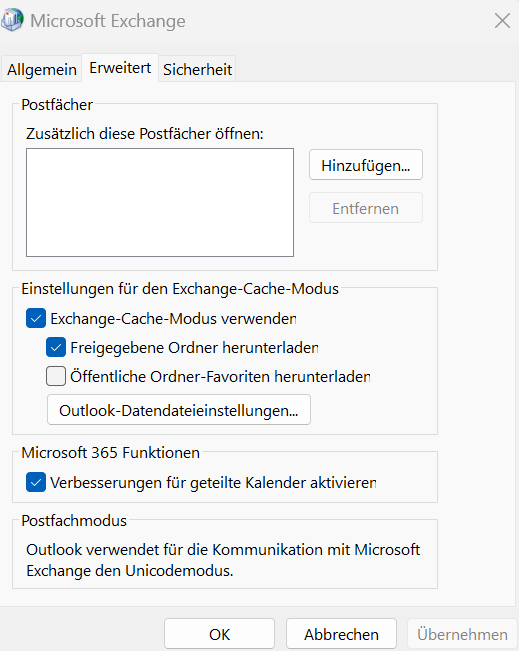Click the greyed-out Entfernen button

pyautogui.click(x=366, y=208)
